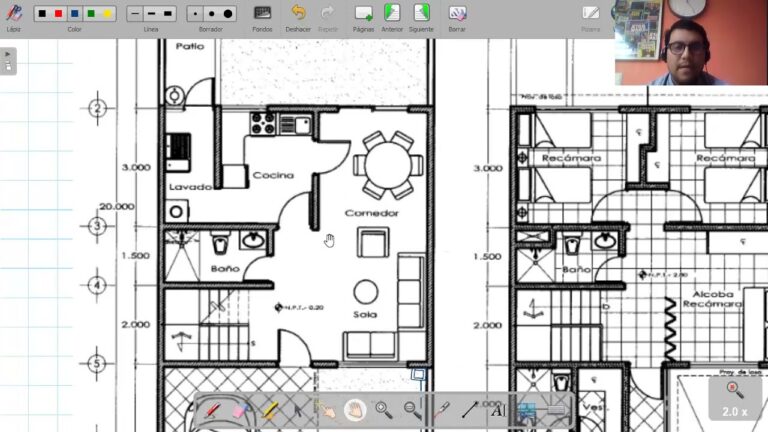Select the thinnest line width option
The height and width of the screenshot is (432, 768).
click(x=135, y=14)
